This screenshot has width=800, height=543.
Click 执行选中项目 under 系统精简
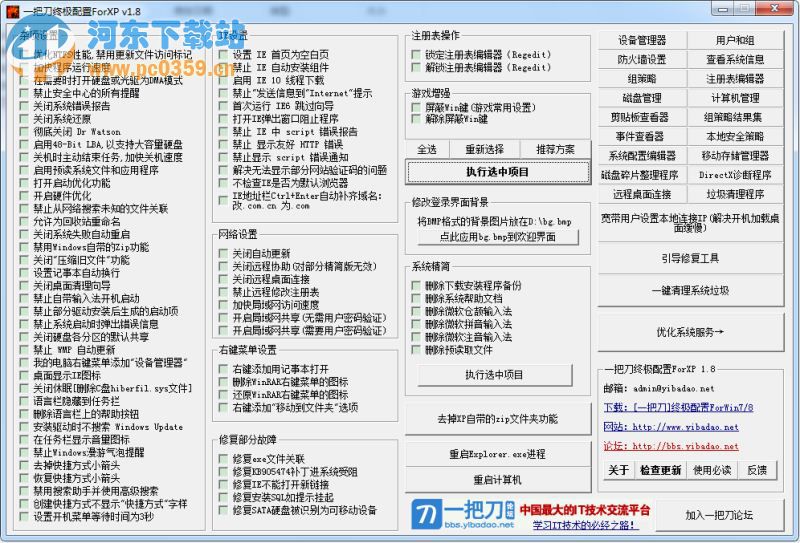494,375
